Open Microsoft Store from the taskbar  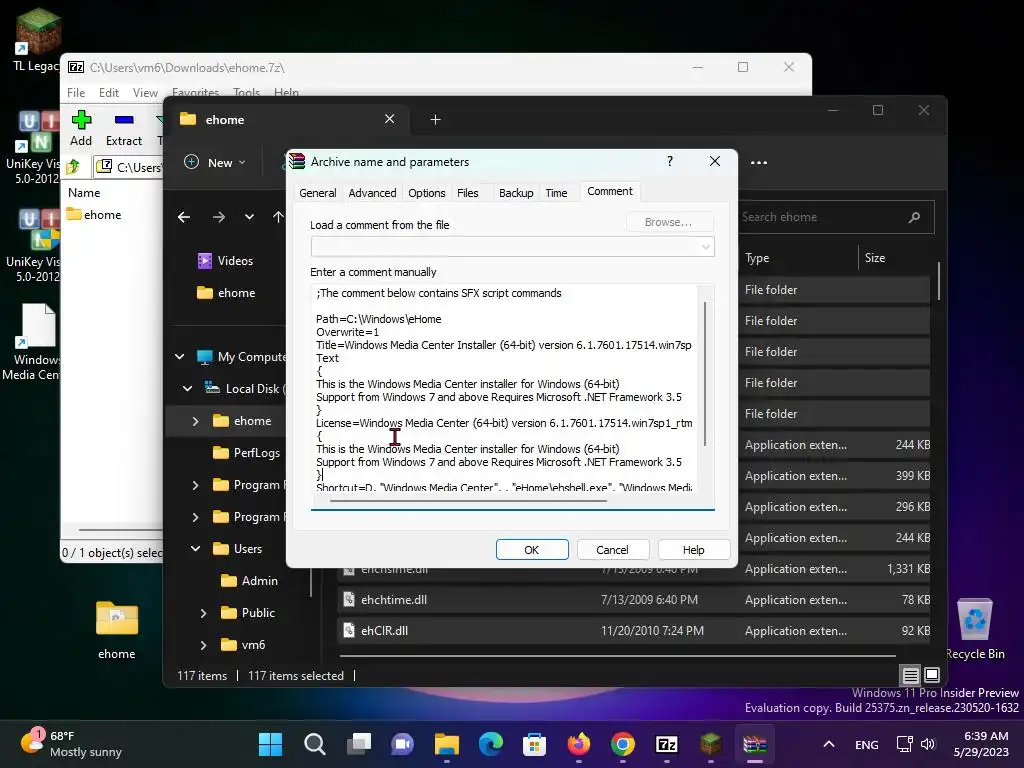[x=534, y=744]
